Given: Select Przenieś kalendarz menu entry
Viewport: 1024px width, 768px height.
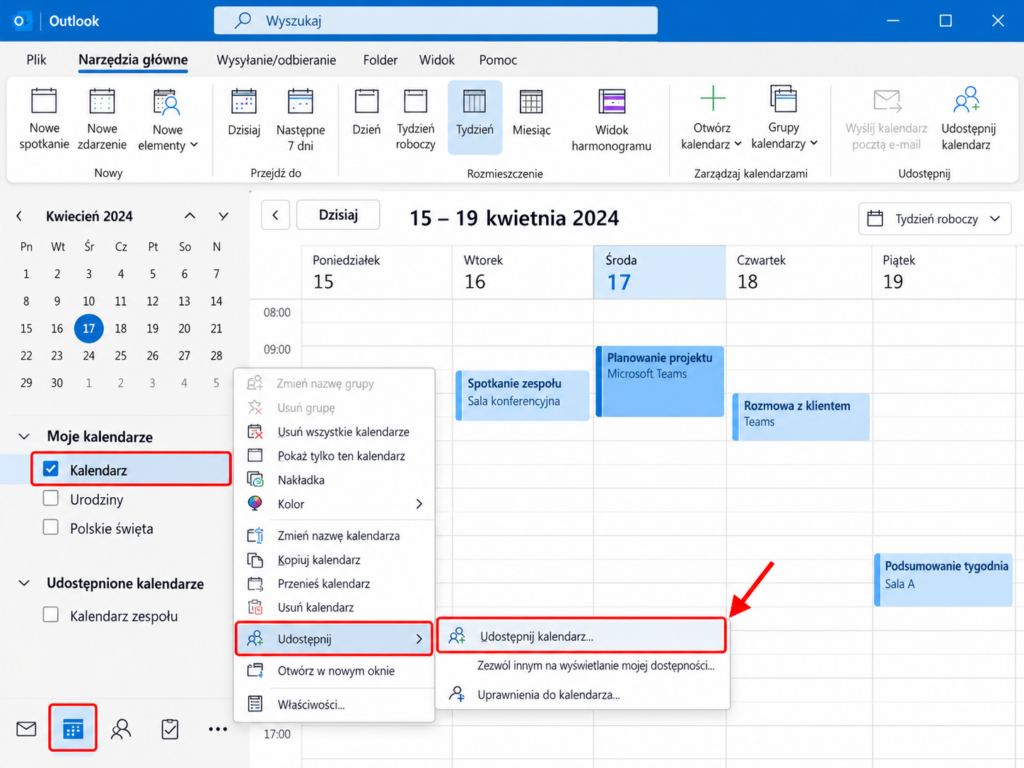Looking at the screenshot, I should [x=334, y=584].
